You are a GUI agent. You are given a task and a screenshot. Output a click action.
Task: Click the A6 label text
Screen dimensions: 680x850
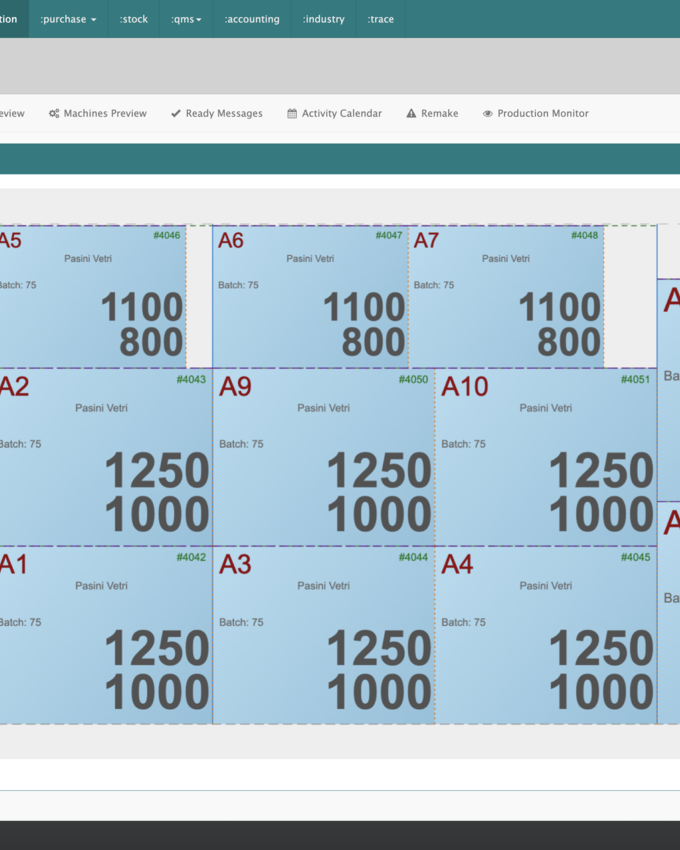coord(231,240)
